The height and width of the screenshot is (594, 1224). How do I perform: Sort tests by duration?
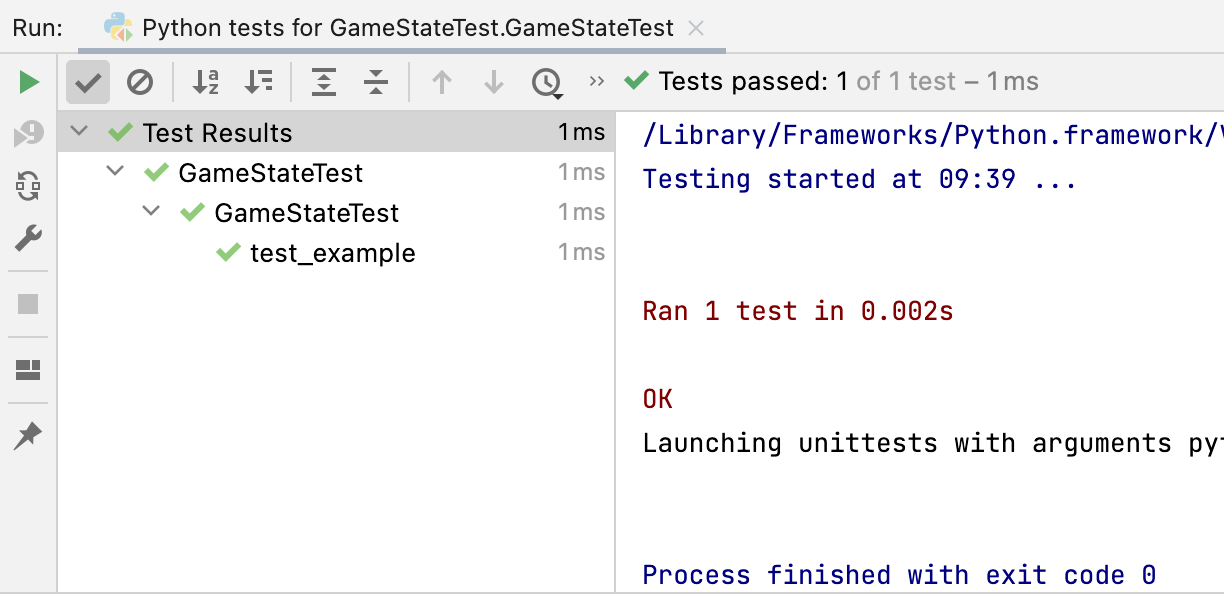[259, 82]
